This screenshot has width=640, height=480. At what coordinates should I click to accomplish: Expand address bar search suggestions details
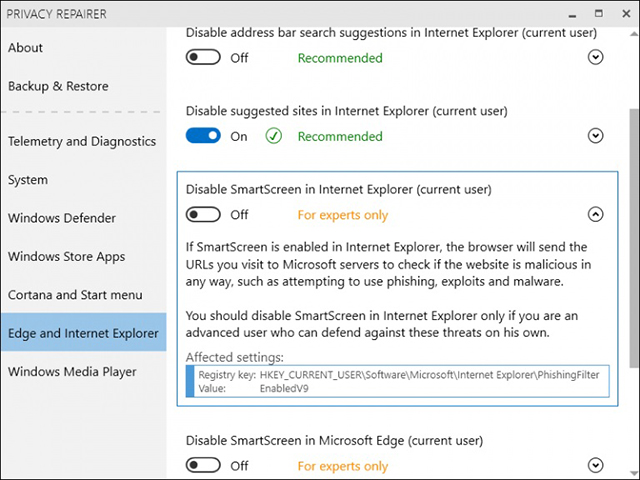pos(596,57)
